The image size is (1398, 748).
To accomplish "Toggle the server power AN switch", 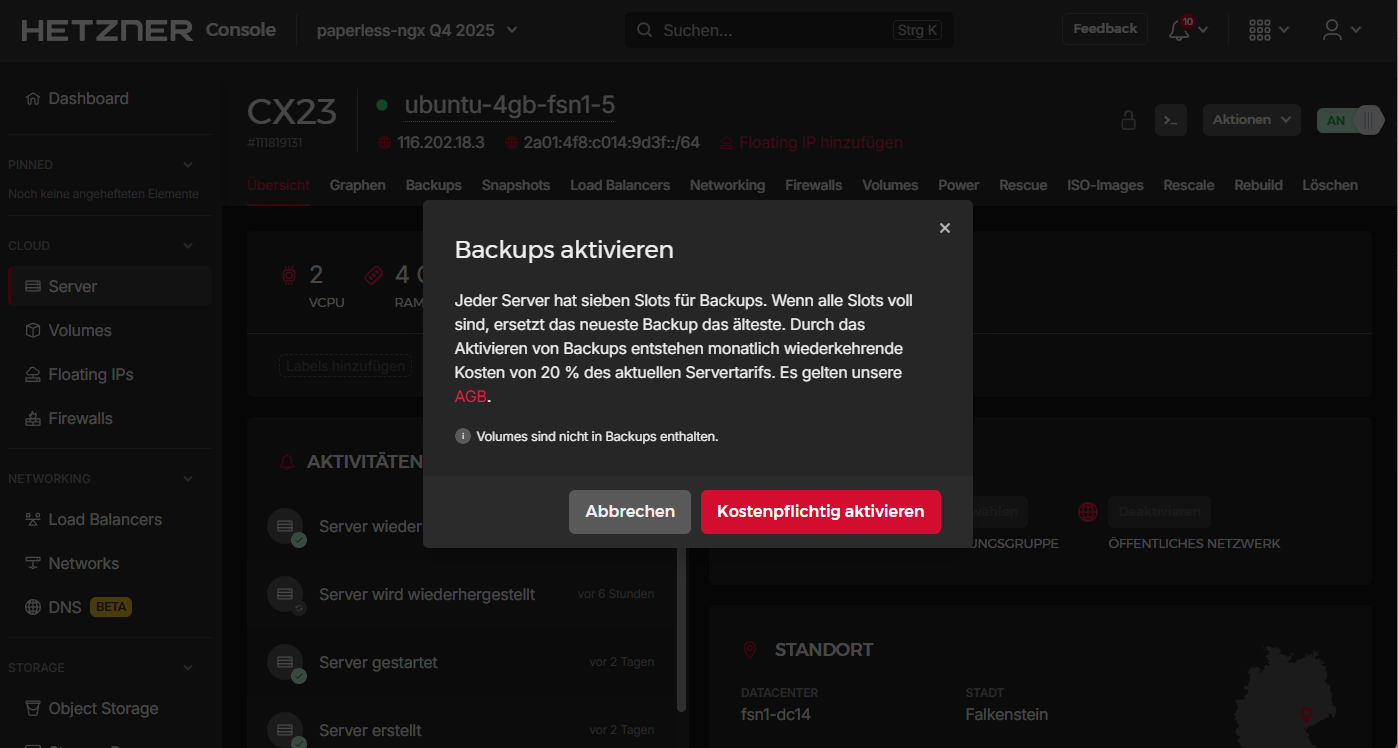I will click(1348, 120).
